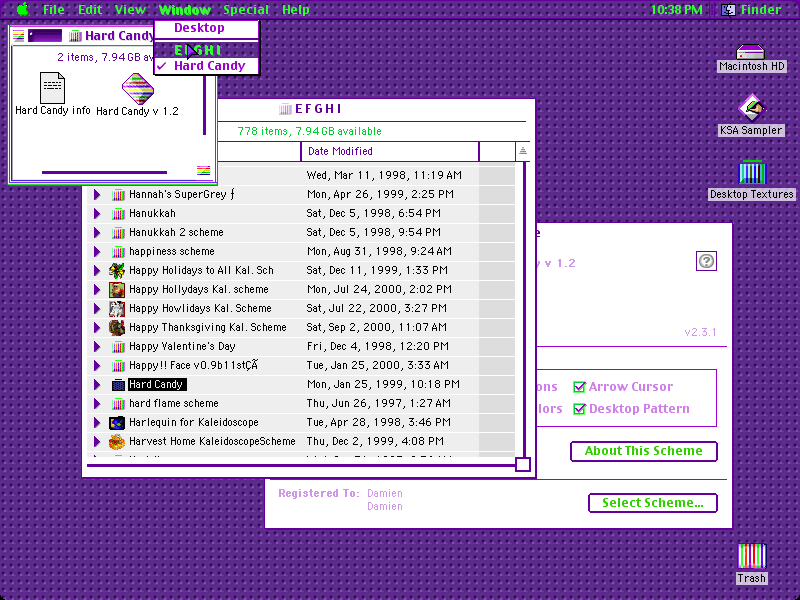
Task: Toggle the Desktop Pattern checkbox
Action: 579,409
